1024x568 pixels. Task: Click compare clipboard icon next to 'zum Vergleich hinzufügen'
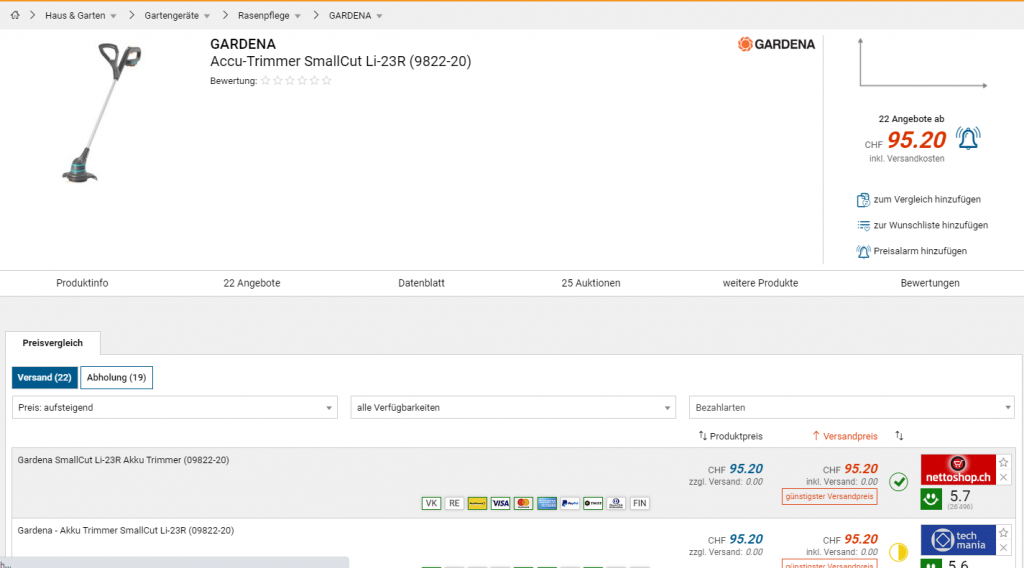point(863,200)
